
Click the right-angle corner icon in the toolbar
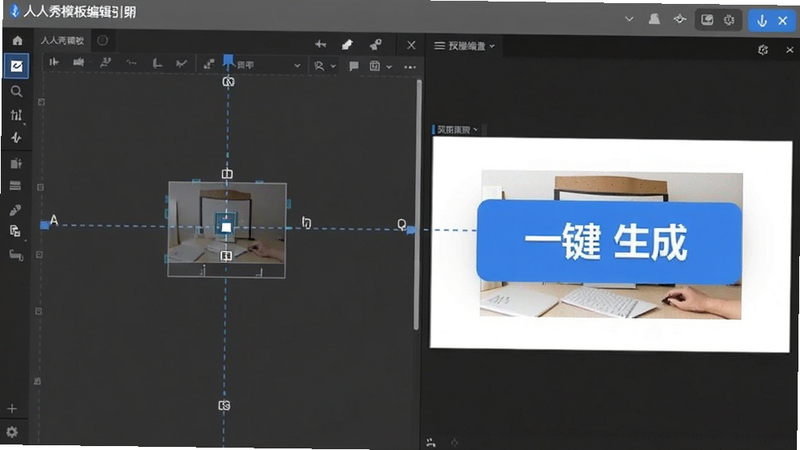157,63
